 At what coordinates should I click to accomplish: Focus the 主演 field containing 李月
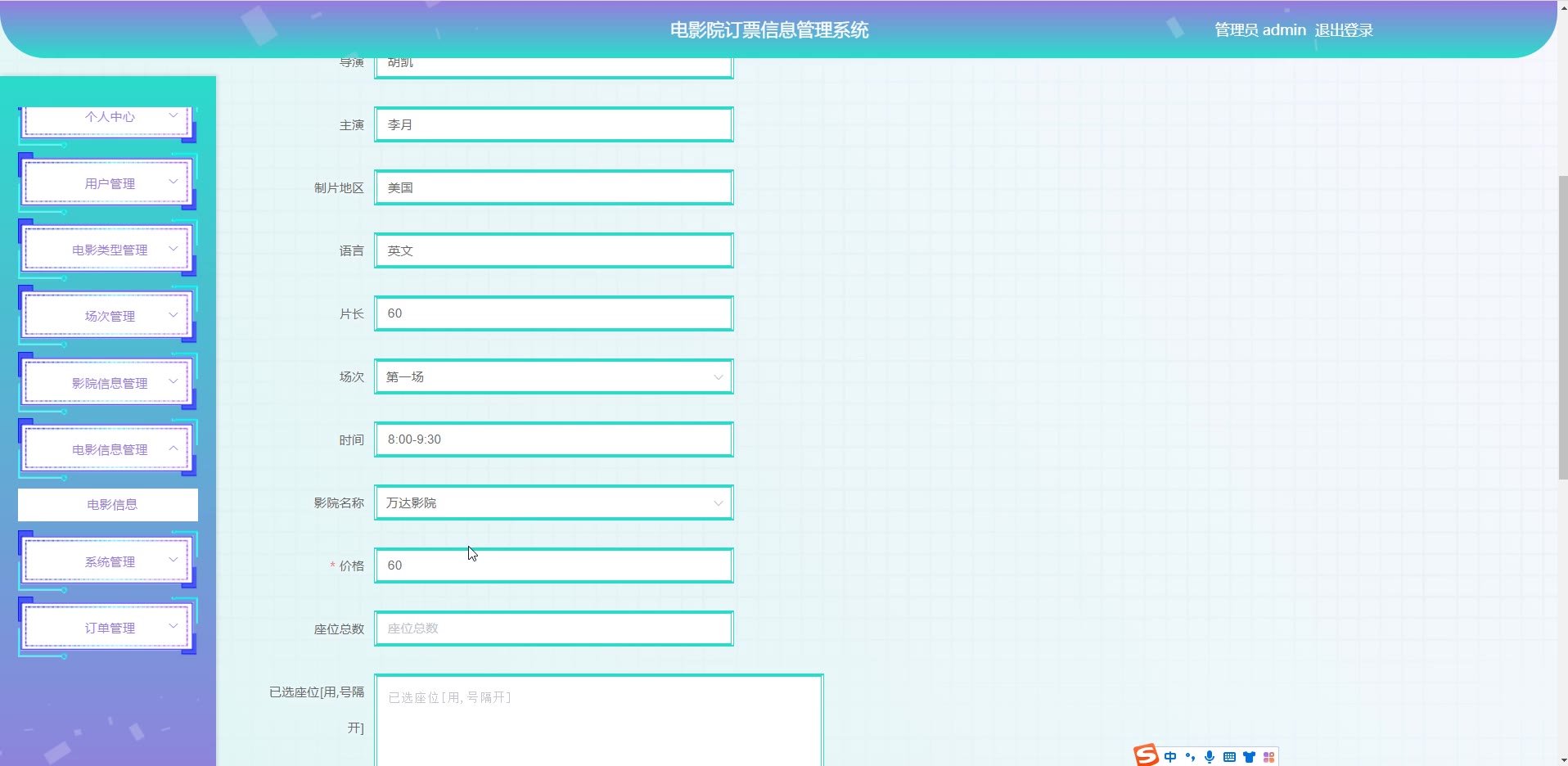coord(554,124)
